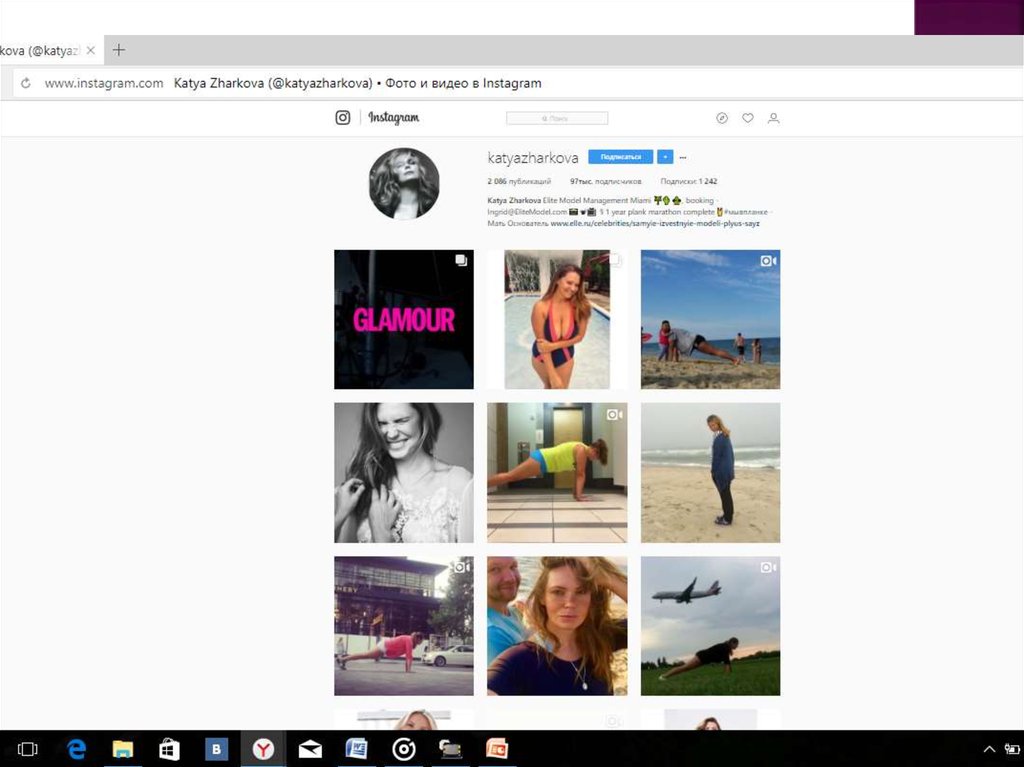This screenshot has height=767, width=1024.
Task: Open the beach plank video post
Action: (x=711, y=319)
